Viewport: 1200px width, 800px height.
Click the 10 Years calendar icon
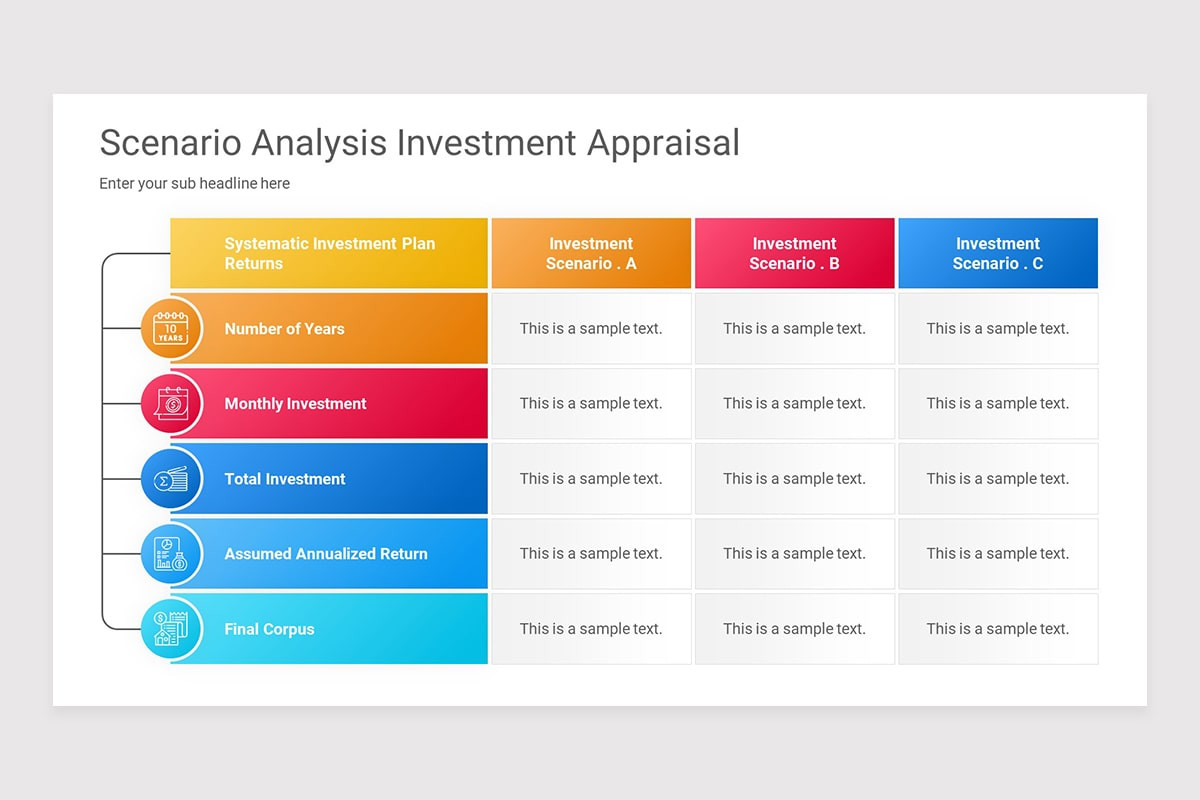(x=171, y=328)
